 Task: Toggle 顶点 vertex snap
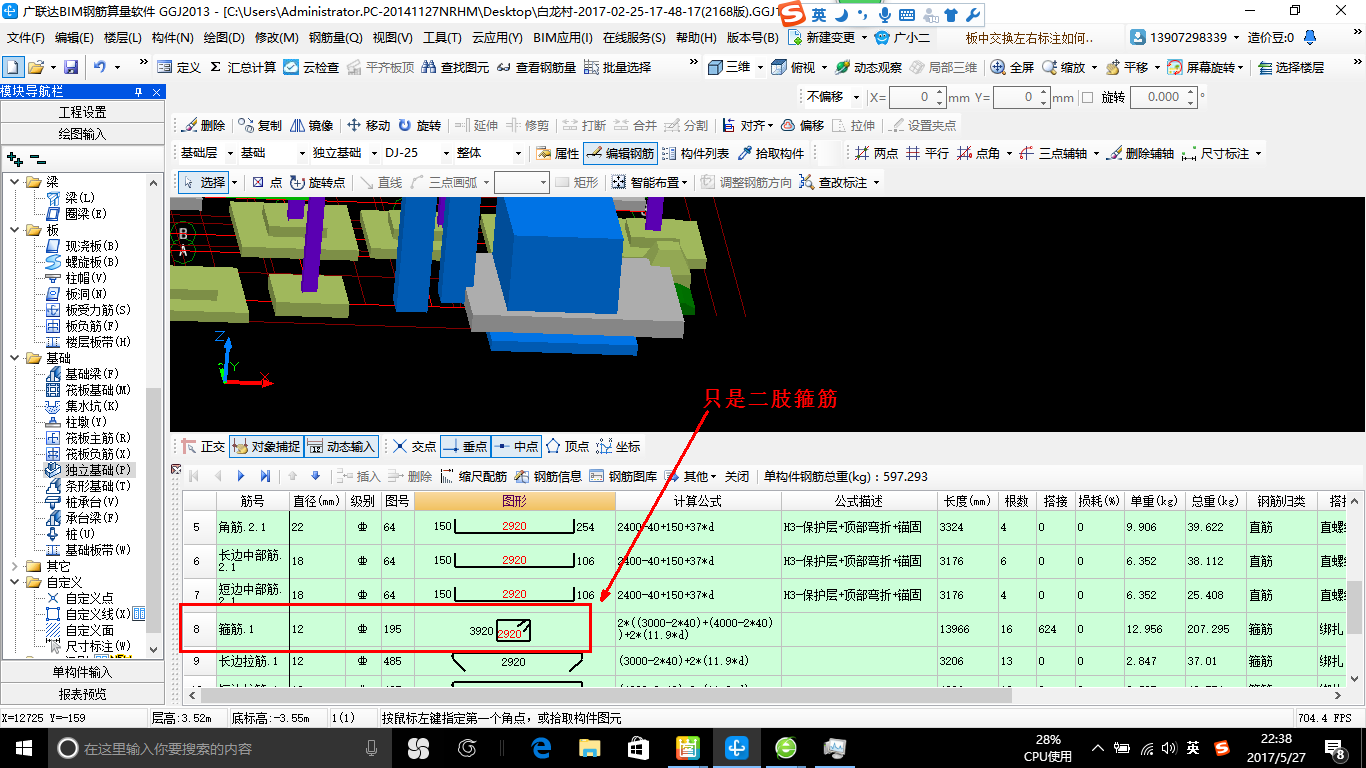(x=567, y=446)
